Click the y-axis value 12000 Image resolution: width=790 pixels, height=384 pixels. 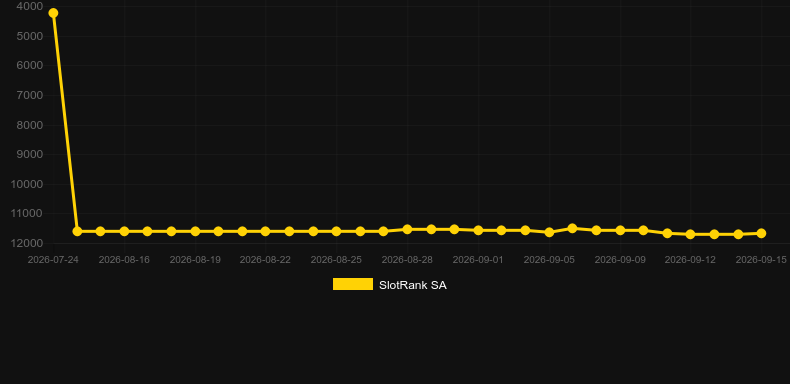click(27, 243)
